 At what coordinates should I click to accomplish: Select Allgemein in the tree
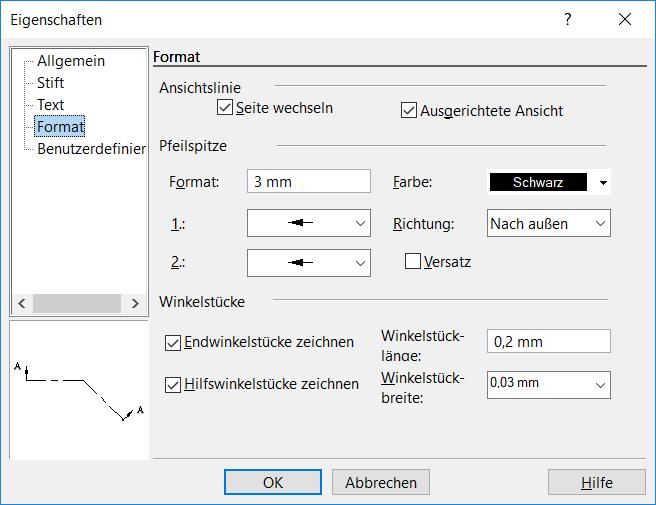(71, 61)
